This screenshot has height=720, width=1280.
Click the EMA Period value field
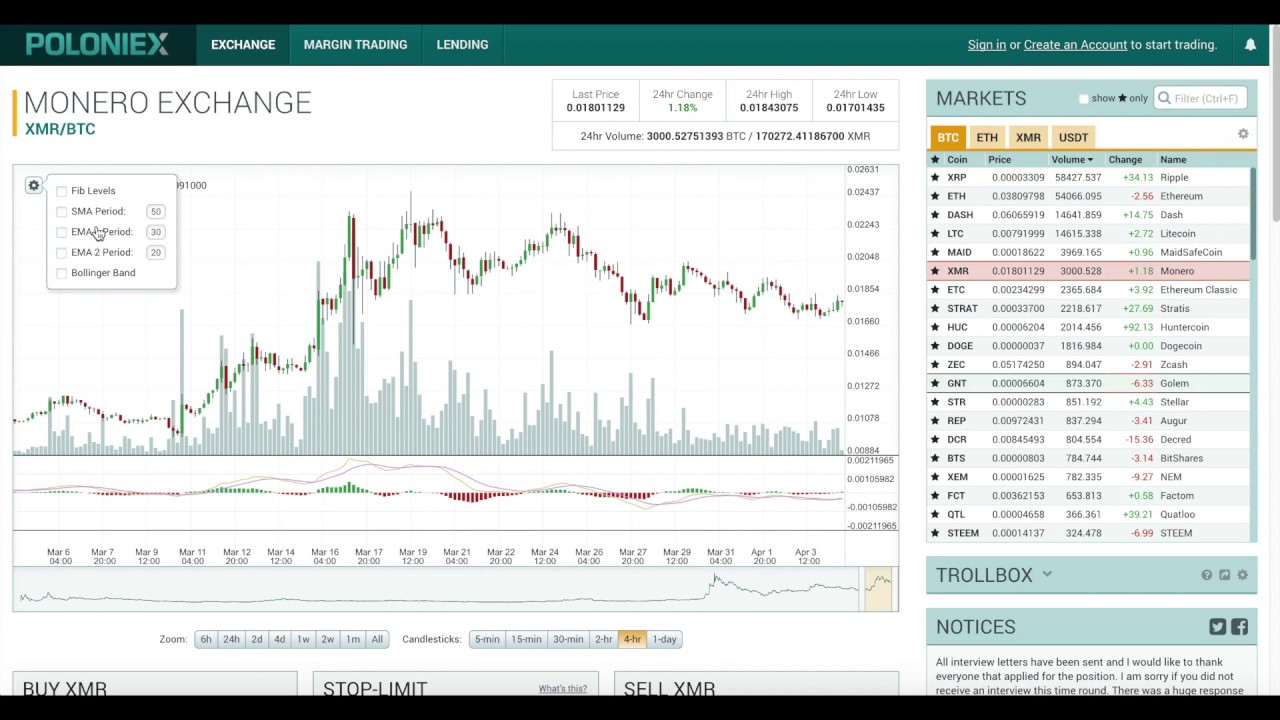tap(155, 232)
